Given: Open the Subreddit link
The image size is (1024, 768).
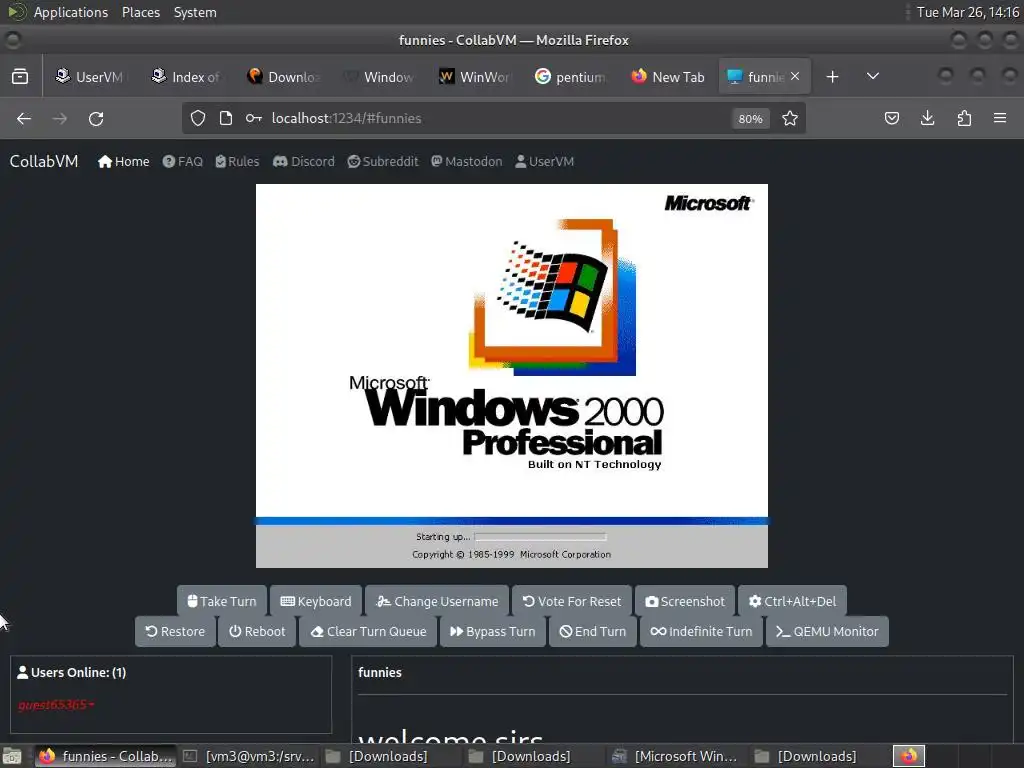Looking at the screenshot, I should coord(383,161).
